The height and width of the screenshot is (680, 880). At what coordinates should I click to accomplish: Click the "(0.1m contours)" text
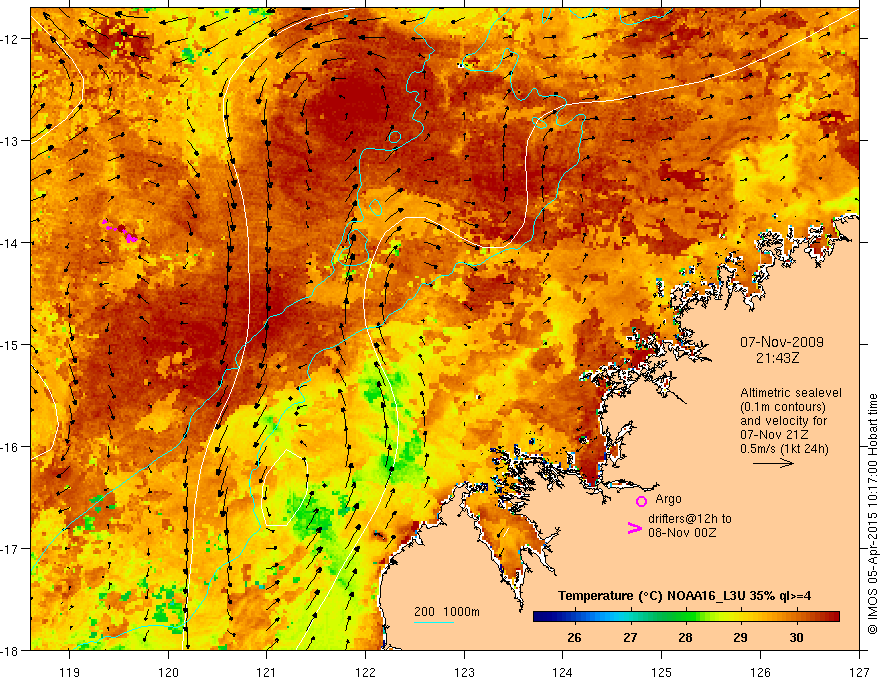(783, 407)
